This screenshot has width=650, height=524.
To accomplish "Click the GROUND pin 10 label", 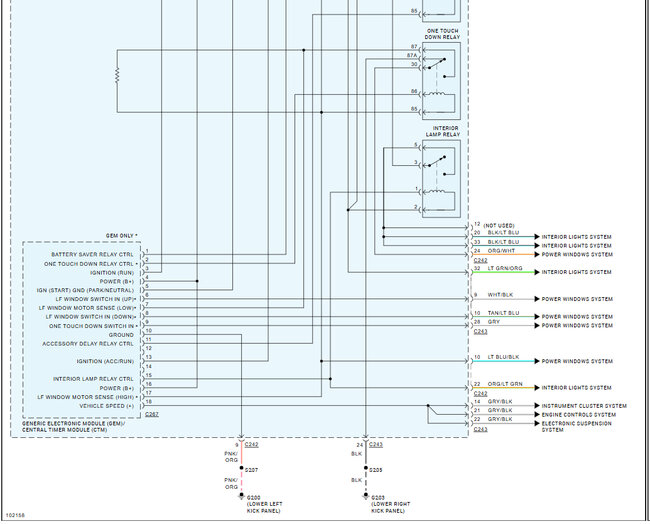I will pyautogui.click(x=121, y=335).
